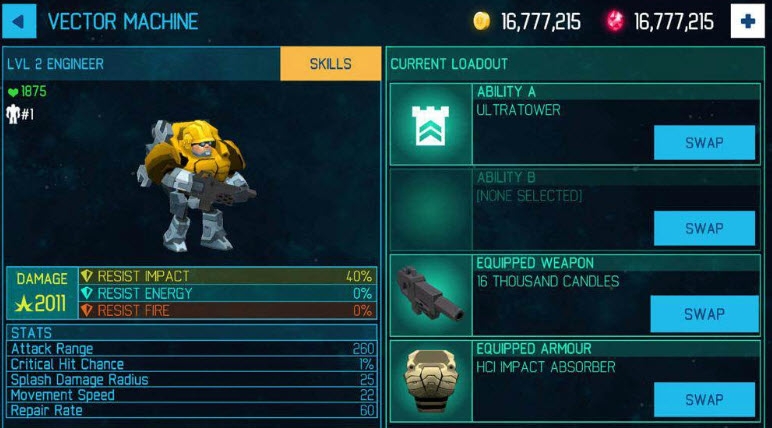Swap the equipped weapon
The image size is (772, 428).
point(704,314)
